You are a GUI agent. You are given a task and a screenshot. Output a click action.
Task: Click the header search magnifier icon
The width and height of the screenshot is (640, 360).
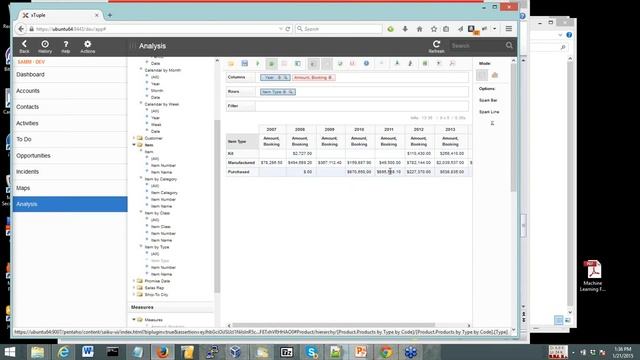(509, 46)
